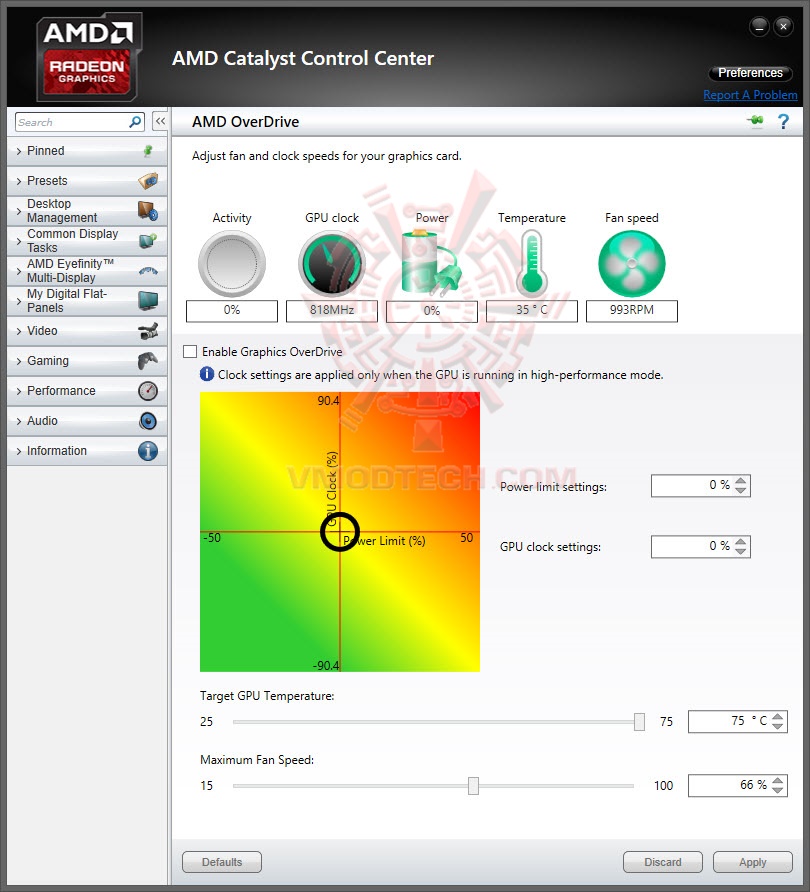The image size is (810, 892).
Task: Expand the AMD Eyefinity Multi-Display section
Action: click(x=87, y=271)
